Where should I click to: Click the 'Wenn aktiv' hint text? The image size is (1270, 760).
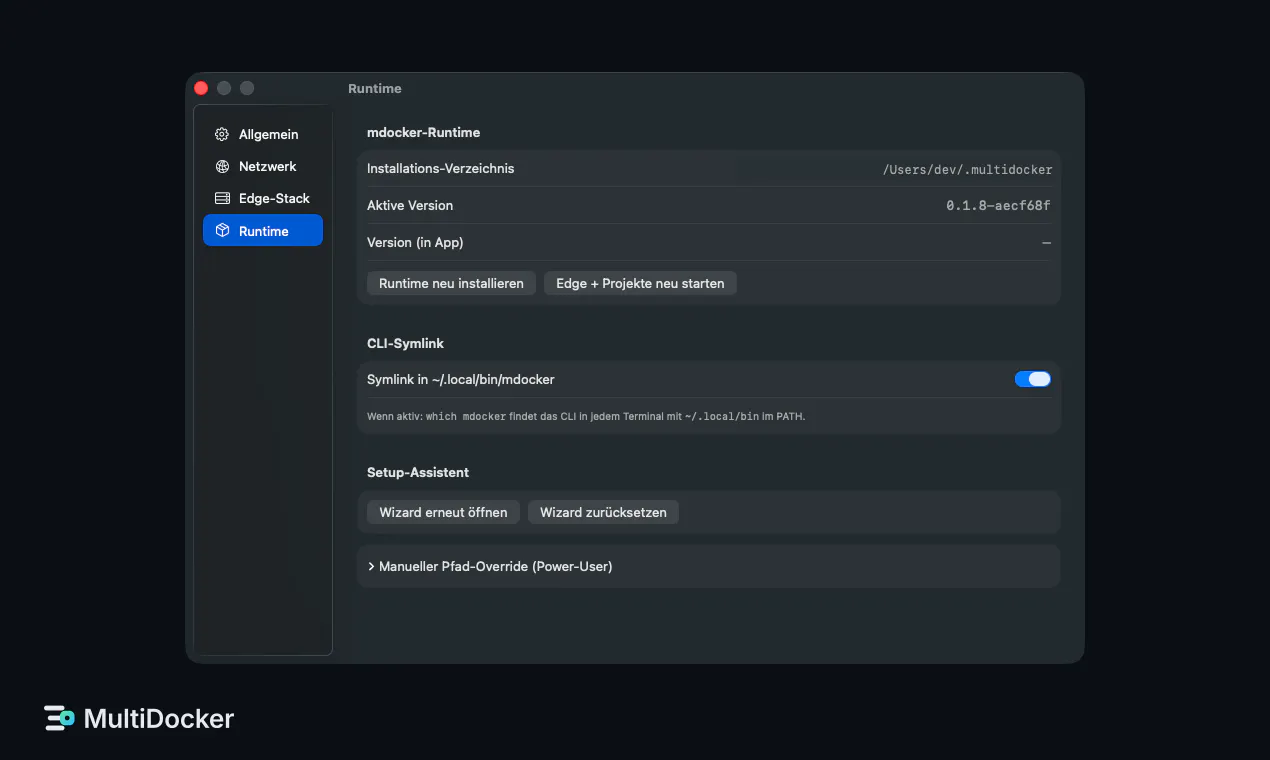tap(586, 416)
